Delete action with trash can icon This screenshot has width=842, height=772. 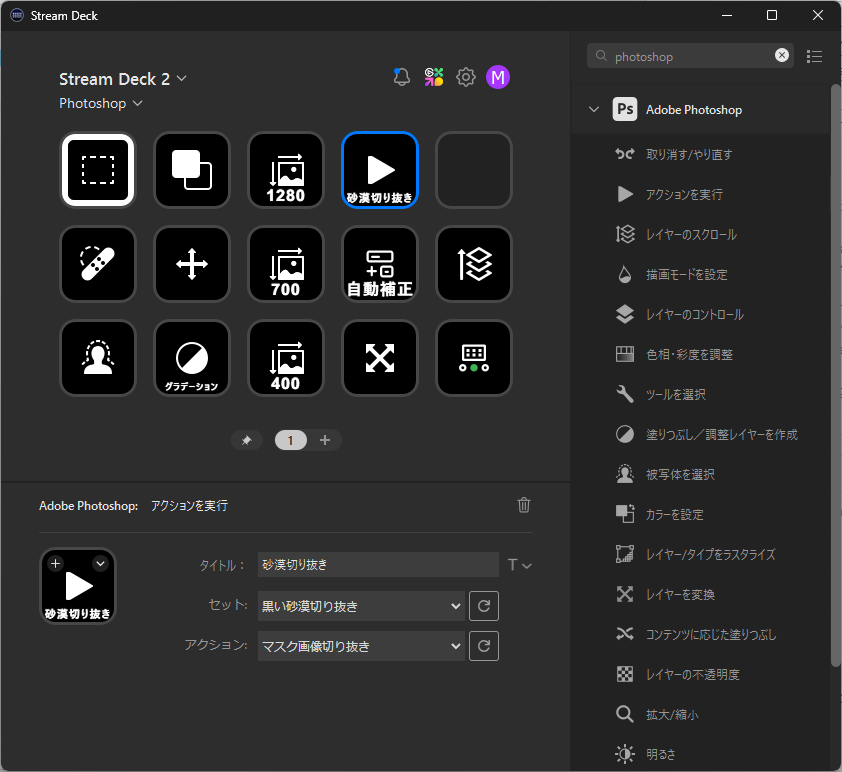[524, 505]
